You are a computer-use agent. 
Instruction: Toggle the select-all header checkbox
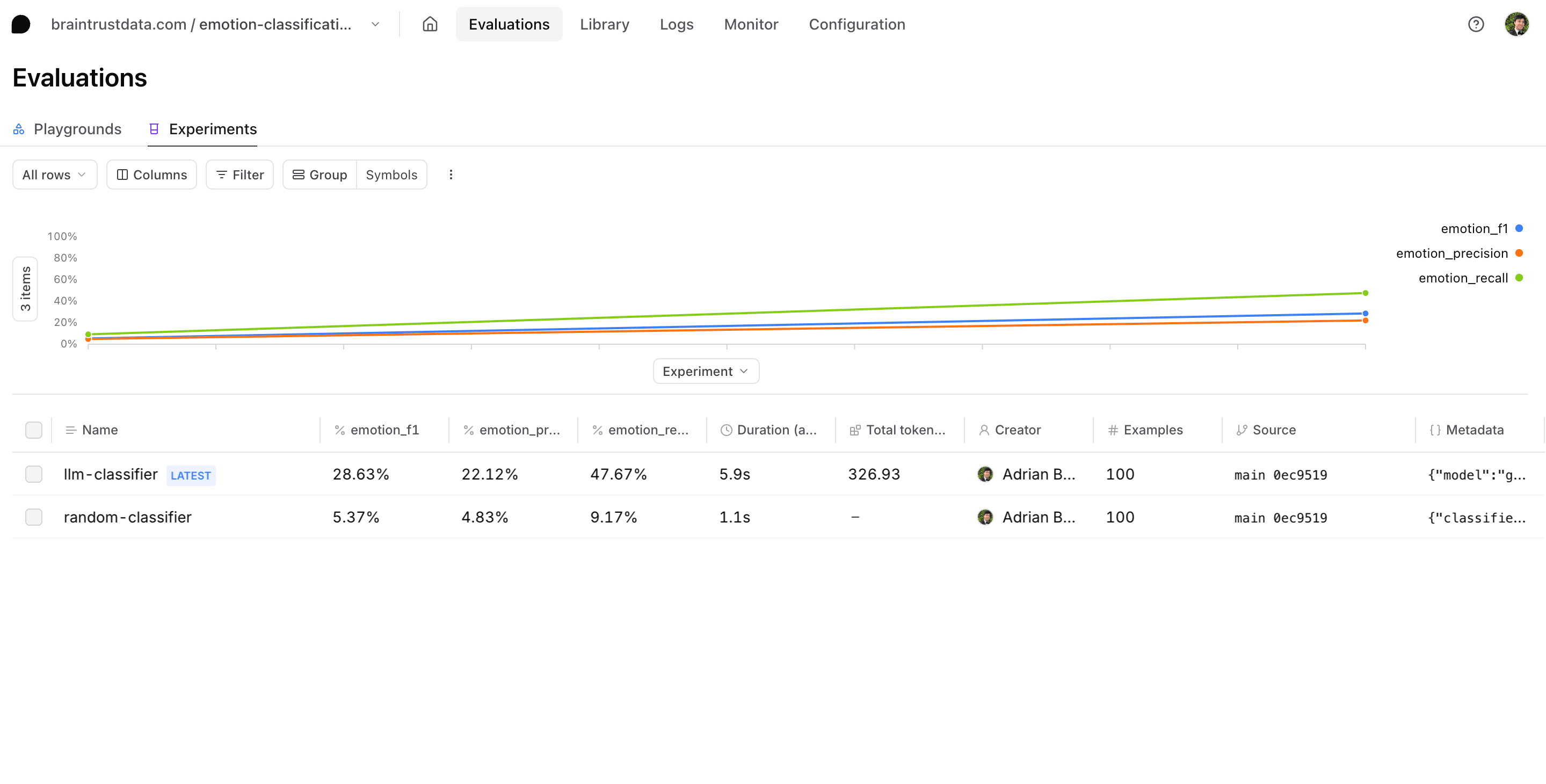[x=34, y=430]
